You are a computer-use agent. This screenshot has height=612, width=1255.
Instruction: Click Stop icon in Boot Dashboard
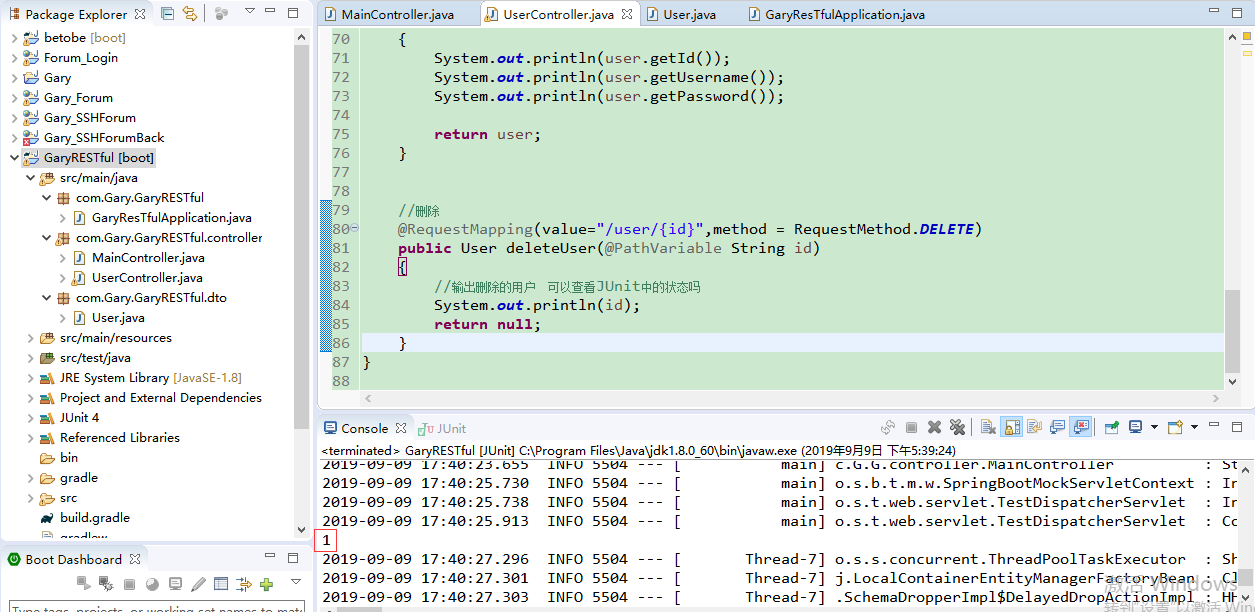tap(129, 584)
